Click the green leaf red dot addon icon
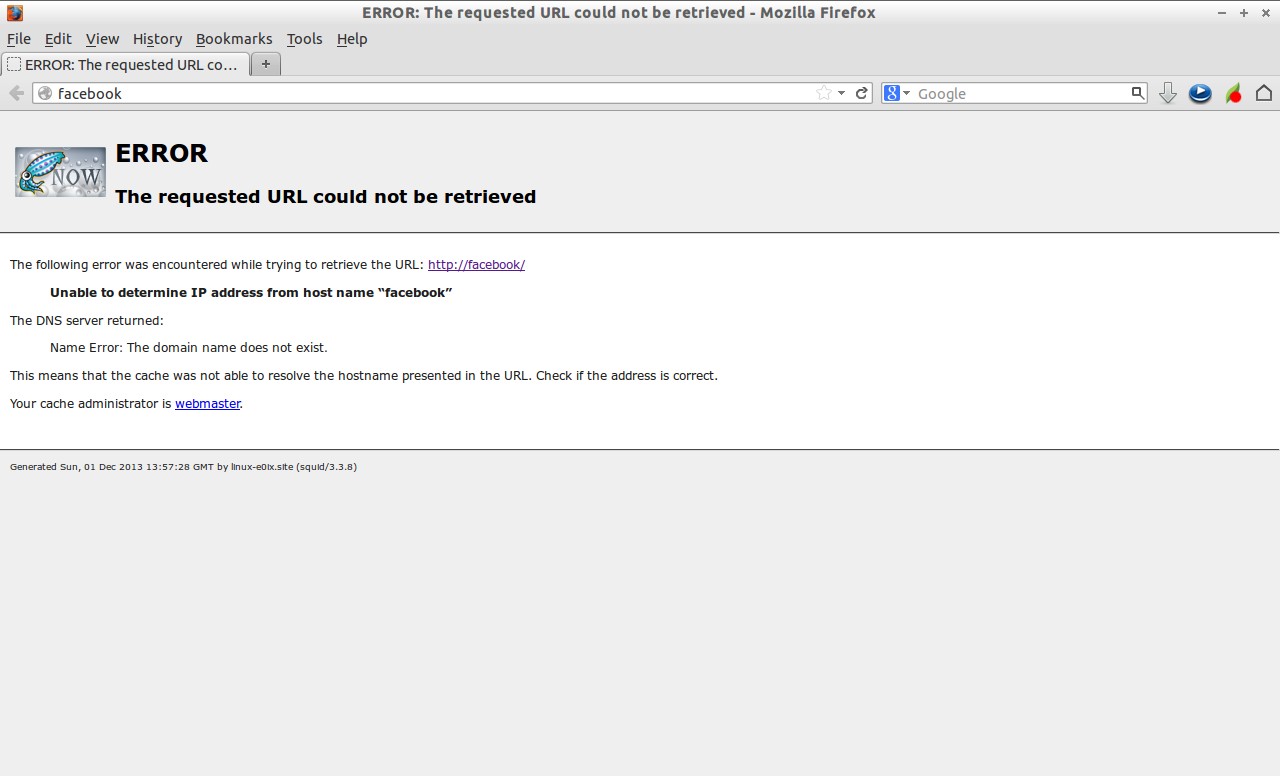1280x776 pixels. (1234, 93)
